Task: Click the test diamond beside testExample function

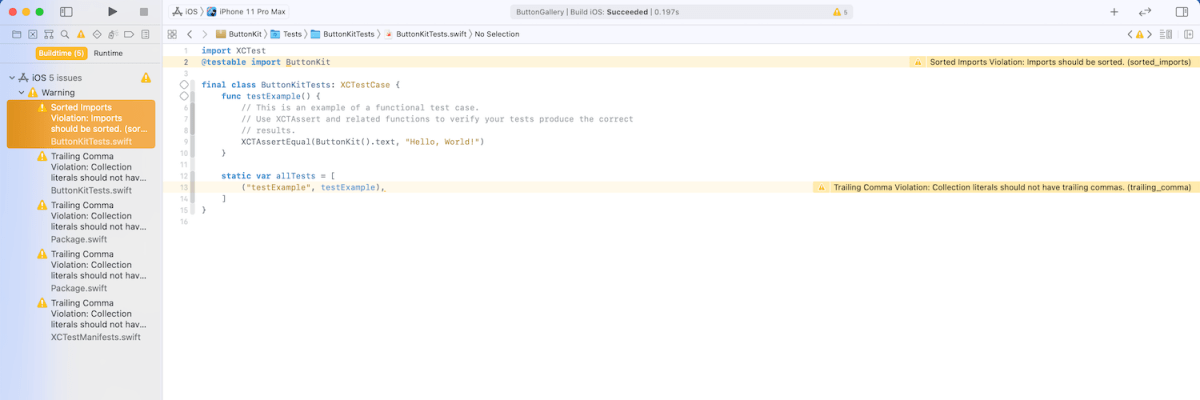Action: pos(184,97)
